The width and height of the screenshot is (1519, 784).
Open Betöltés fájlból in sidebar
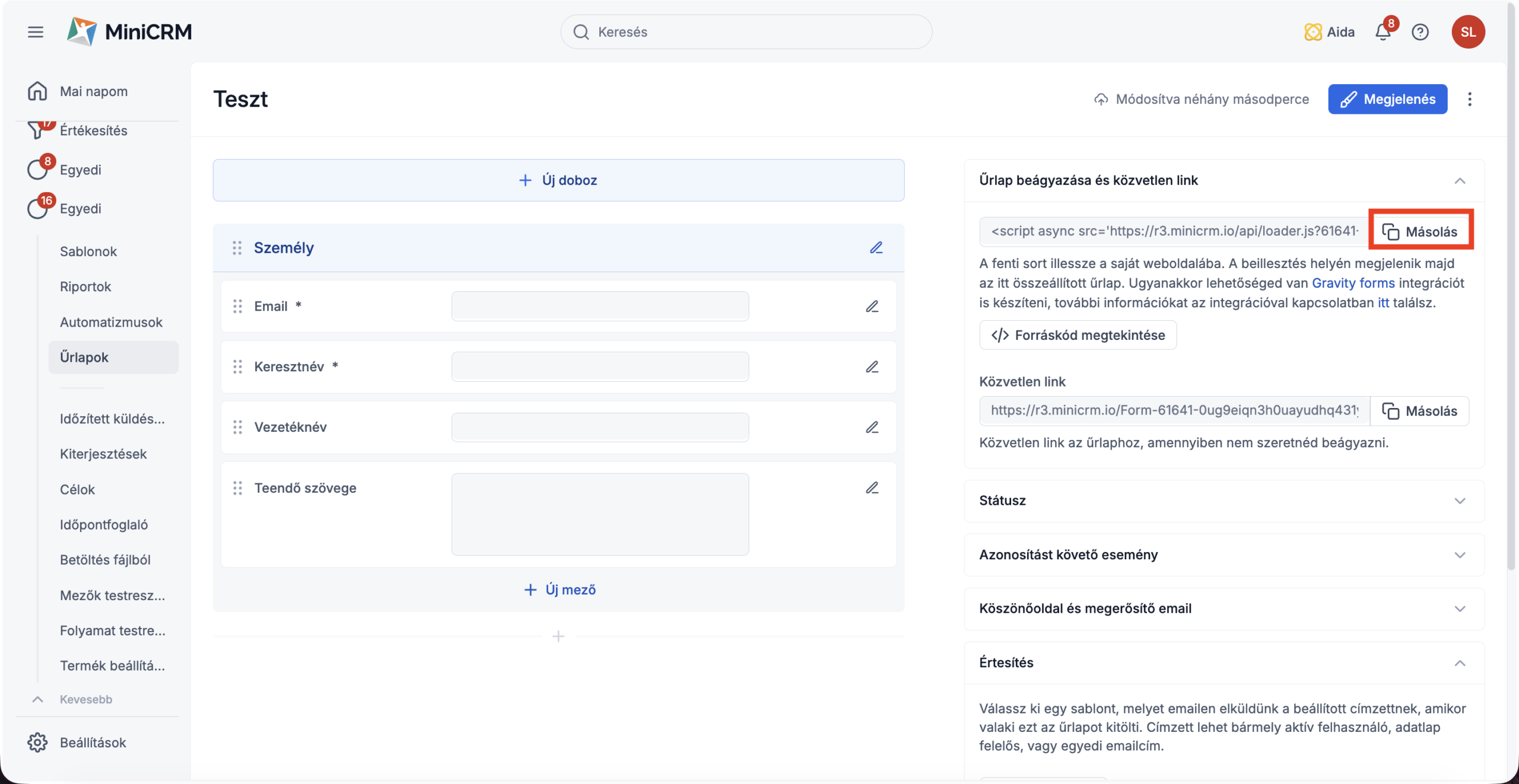[105, 559]
